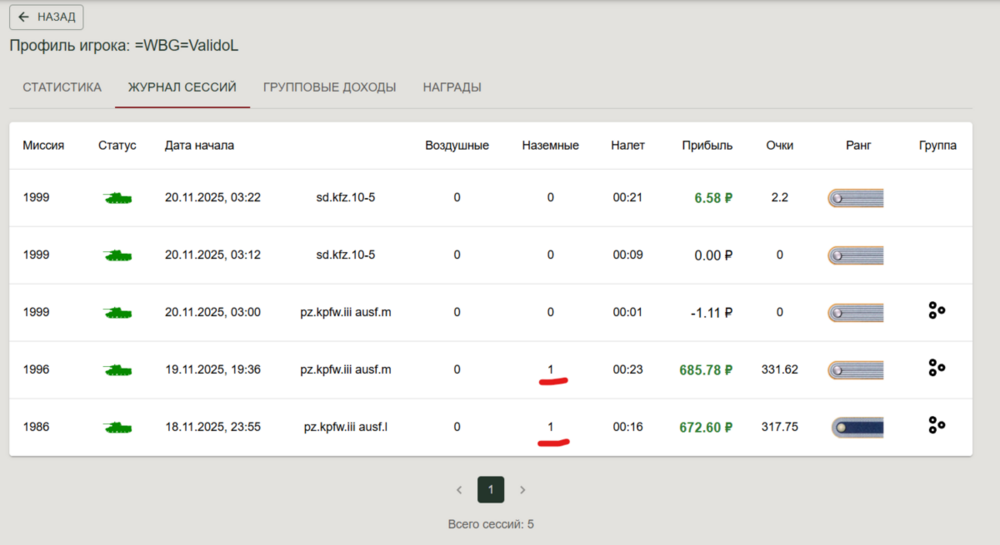Go to the previous page arrow
Screen dimensions: 1000x545
point(459,490)
